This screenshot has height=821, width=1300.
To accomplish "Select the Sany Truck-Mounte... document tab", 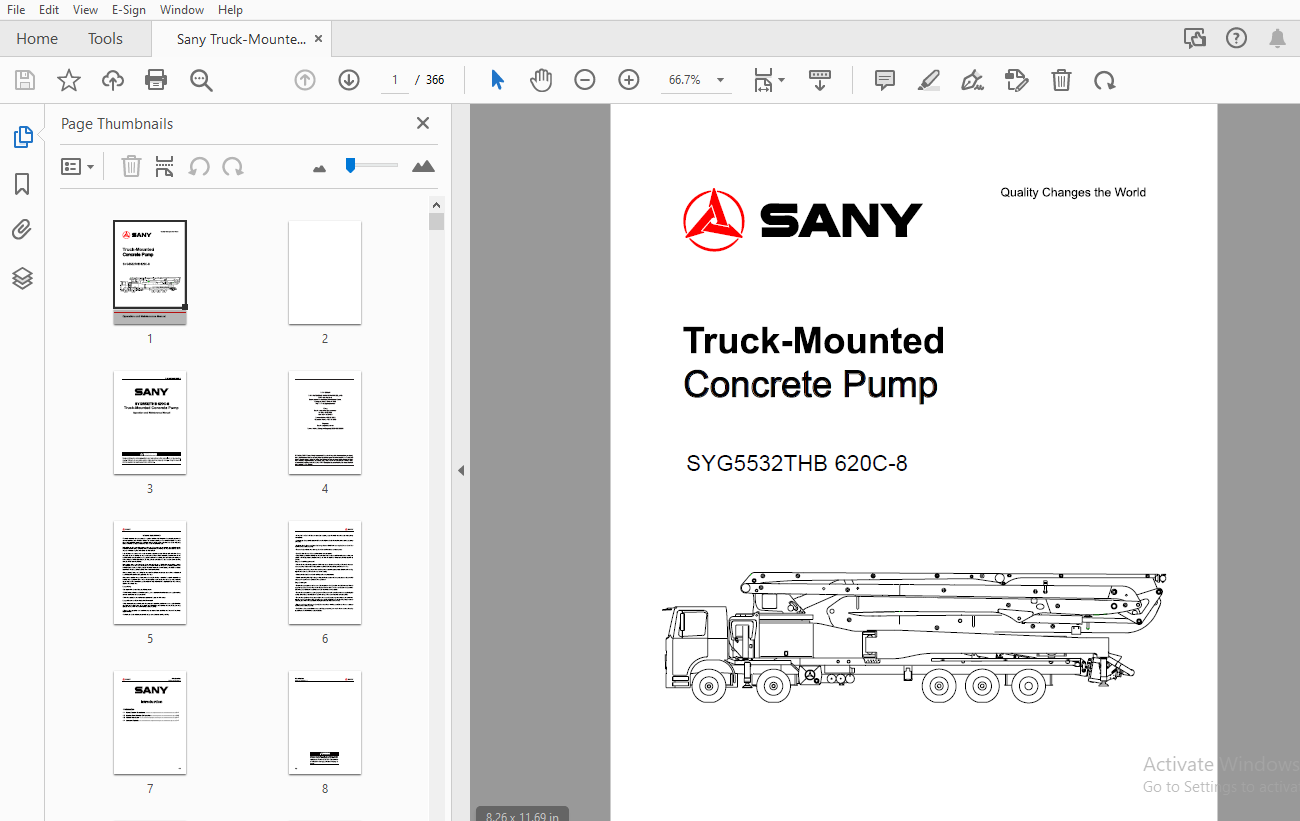I will pos(241,39).
